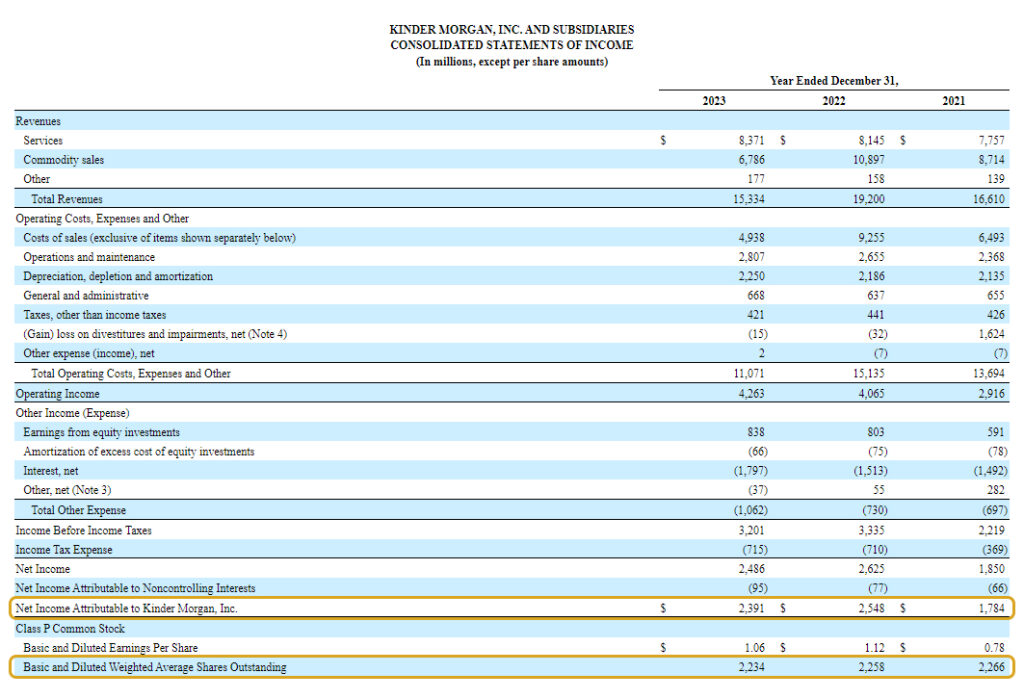Screen dimensions: 1024x699
Task: Select 2021 Other, net value 282
Action: coord(996,490)
